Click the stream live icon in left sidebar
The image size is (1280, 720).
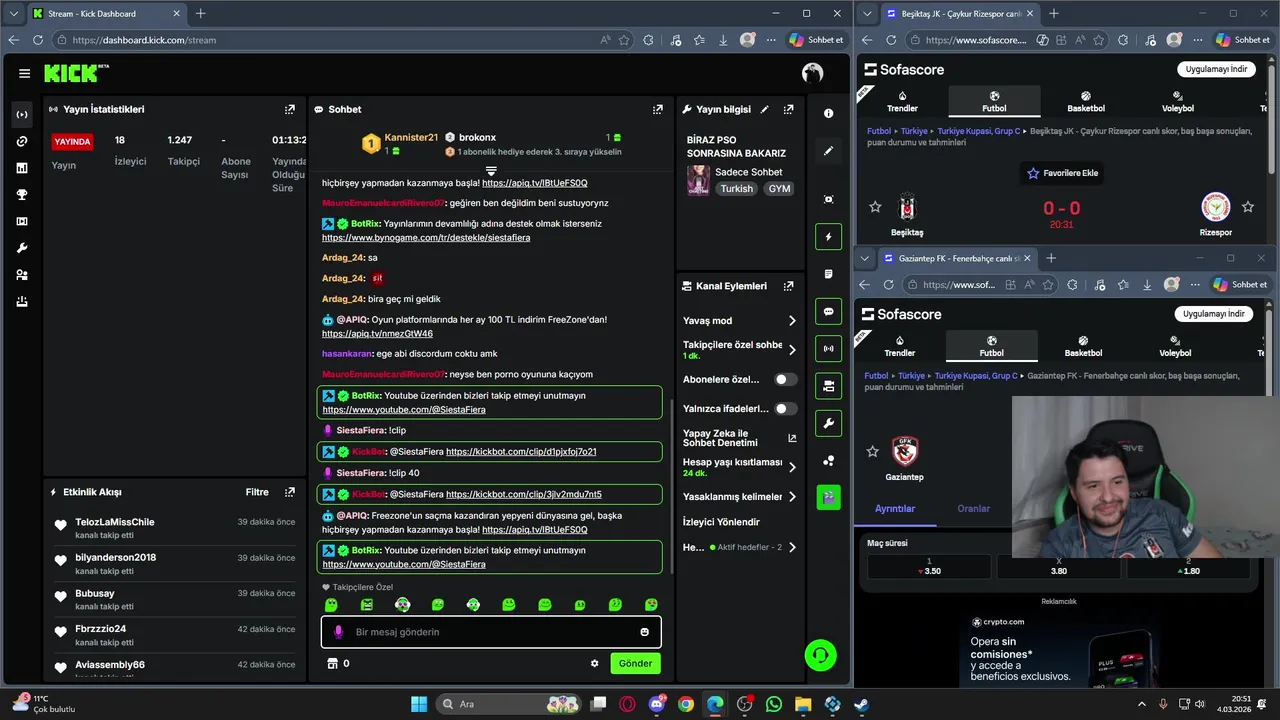pos(22,114)
